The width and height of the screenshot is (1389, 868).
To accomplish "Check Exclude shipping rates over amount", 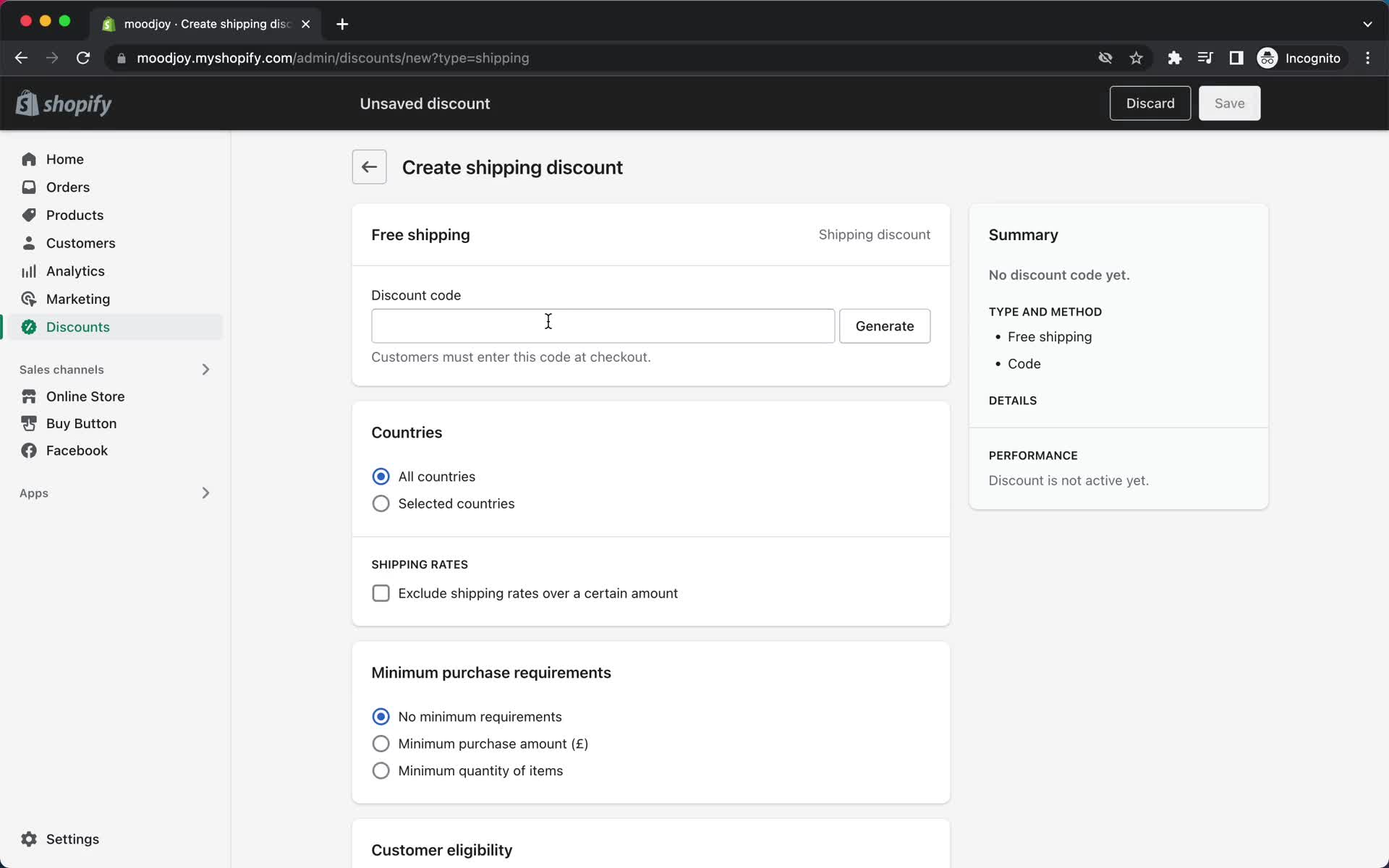I will (x=381, y=593).
